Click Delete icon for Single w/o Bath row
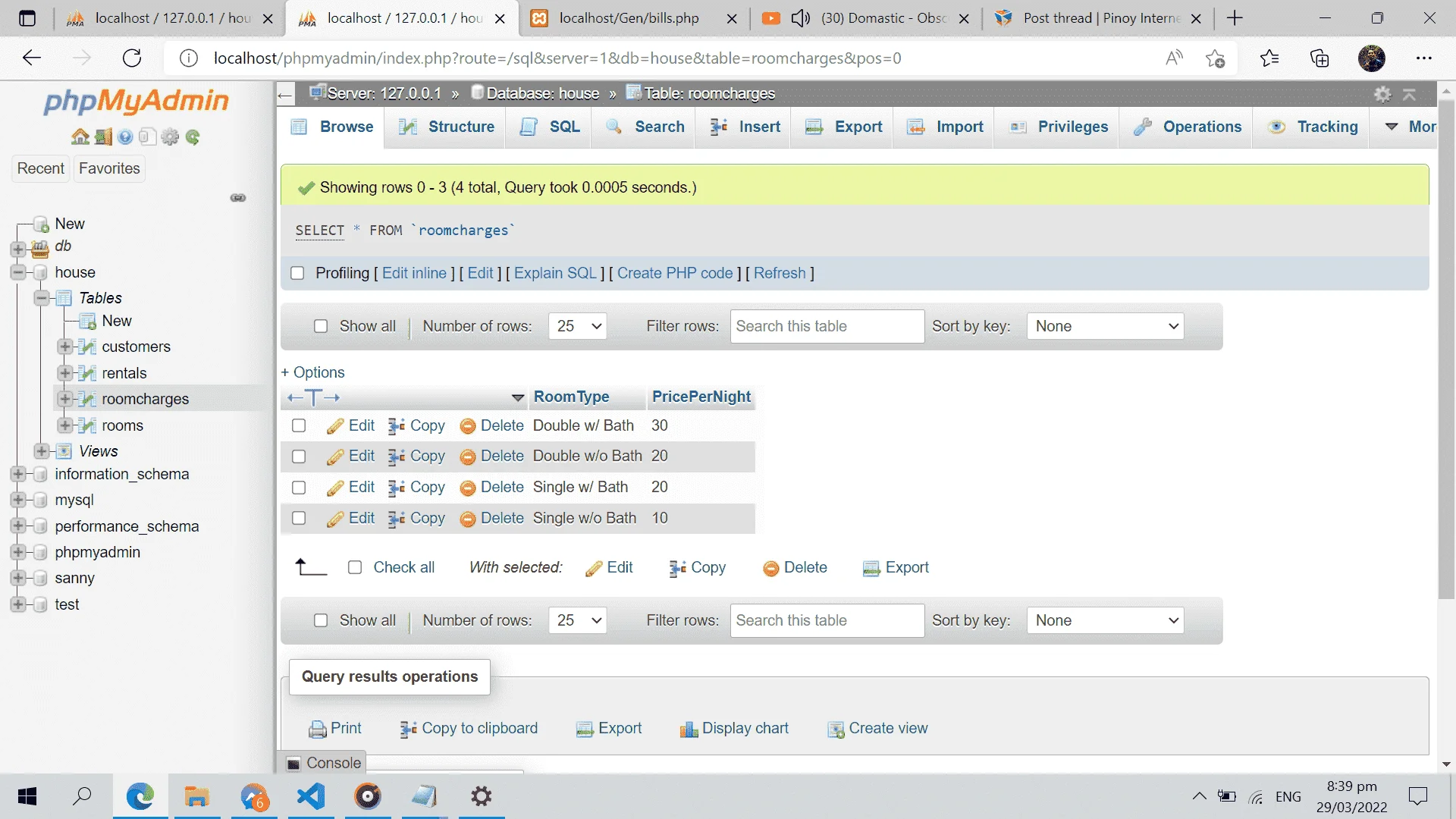 click(x=468, y=519)
